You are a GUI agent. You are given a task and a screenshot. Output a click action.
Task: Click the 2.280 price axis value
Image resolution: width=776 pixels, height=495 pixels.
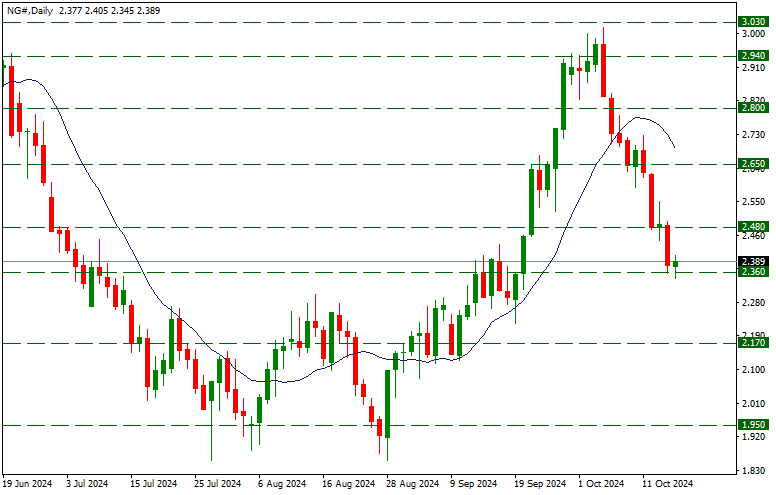(753, 302)
